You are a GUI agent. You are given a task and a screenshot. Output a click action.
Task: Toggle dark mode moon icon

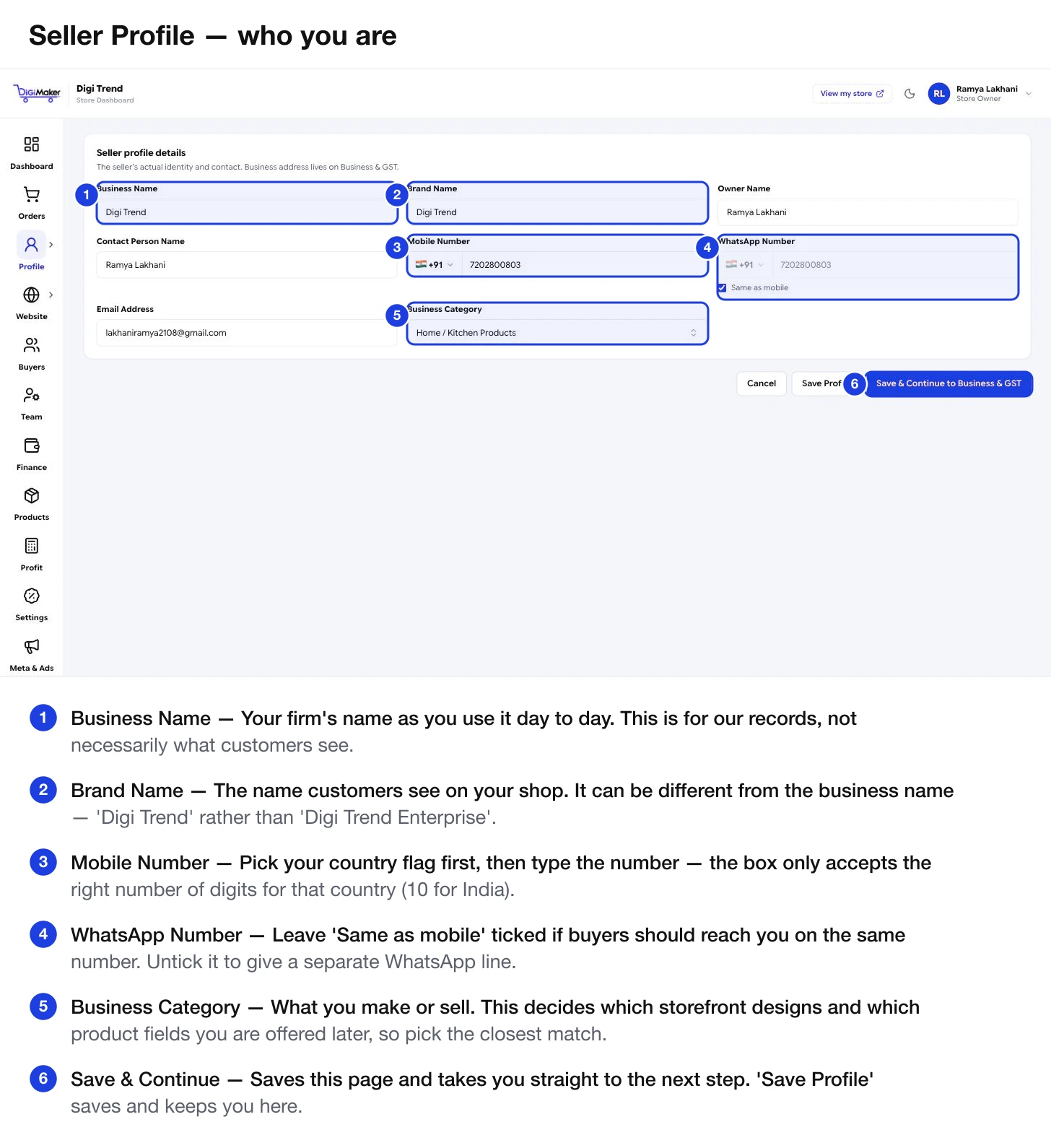[910, 94]
